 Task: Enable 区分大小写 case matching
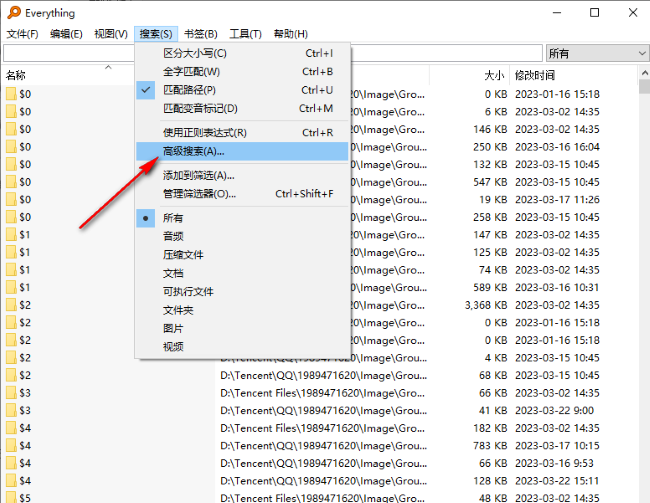click(194, 53)
